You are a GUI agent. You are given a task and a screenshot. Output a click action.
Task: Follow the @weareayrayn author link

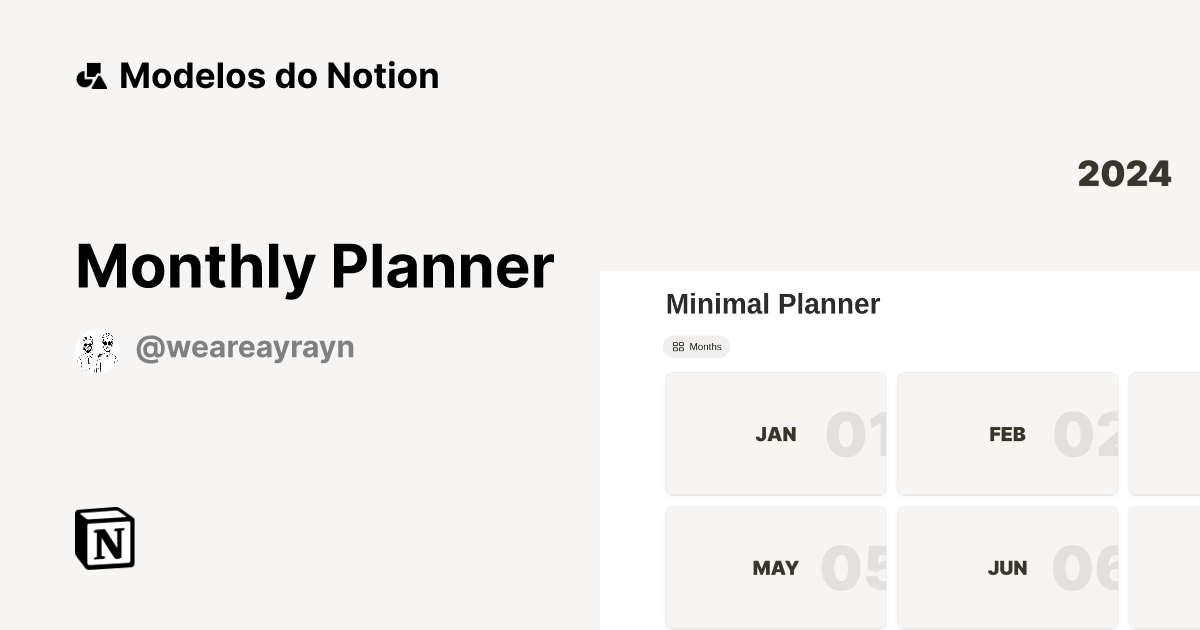coord(245,346)
